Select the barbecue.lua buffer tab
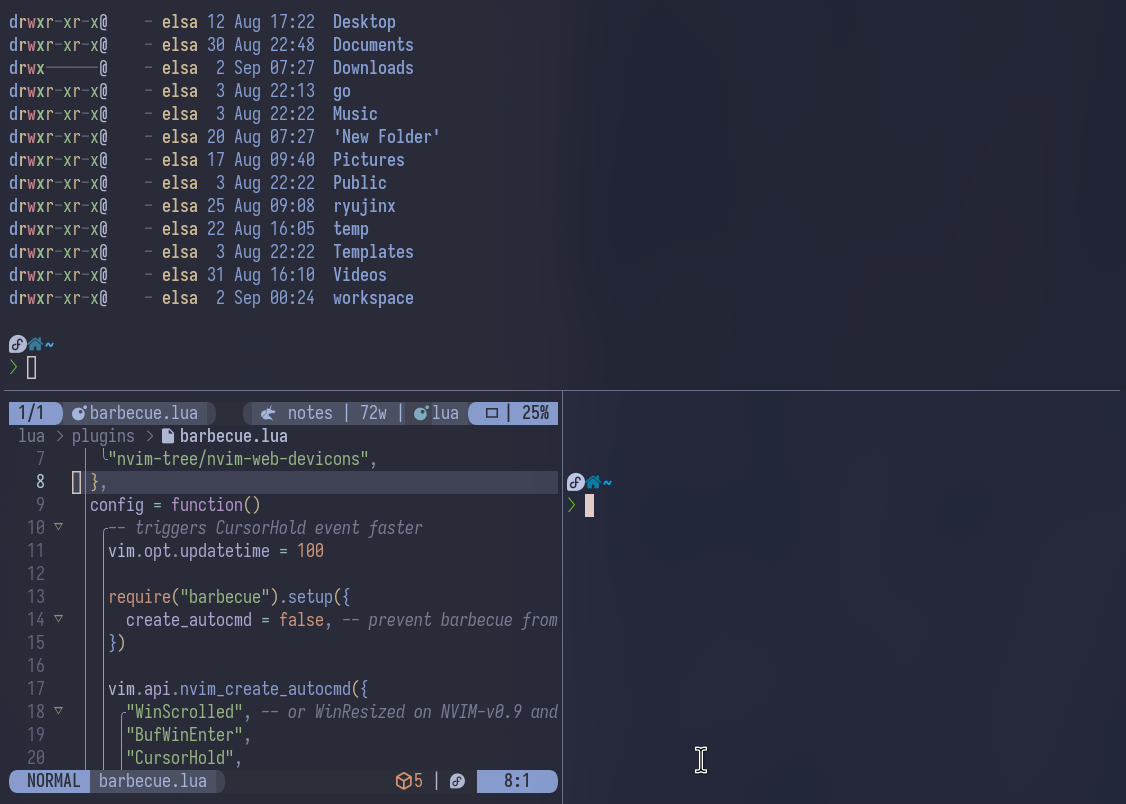 point(139,413)
